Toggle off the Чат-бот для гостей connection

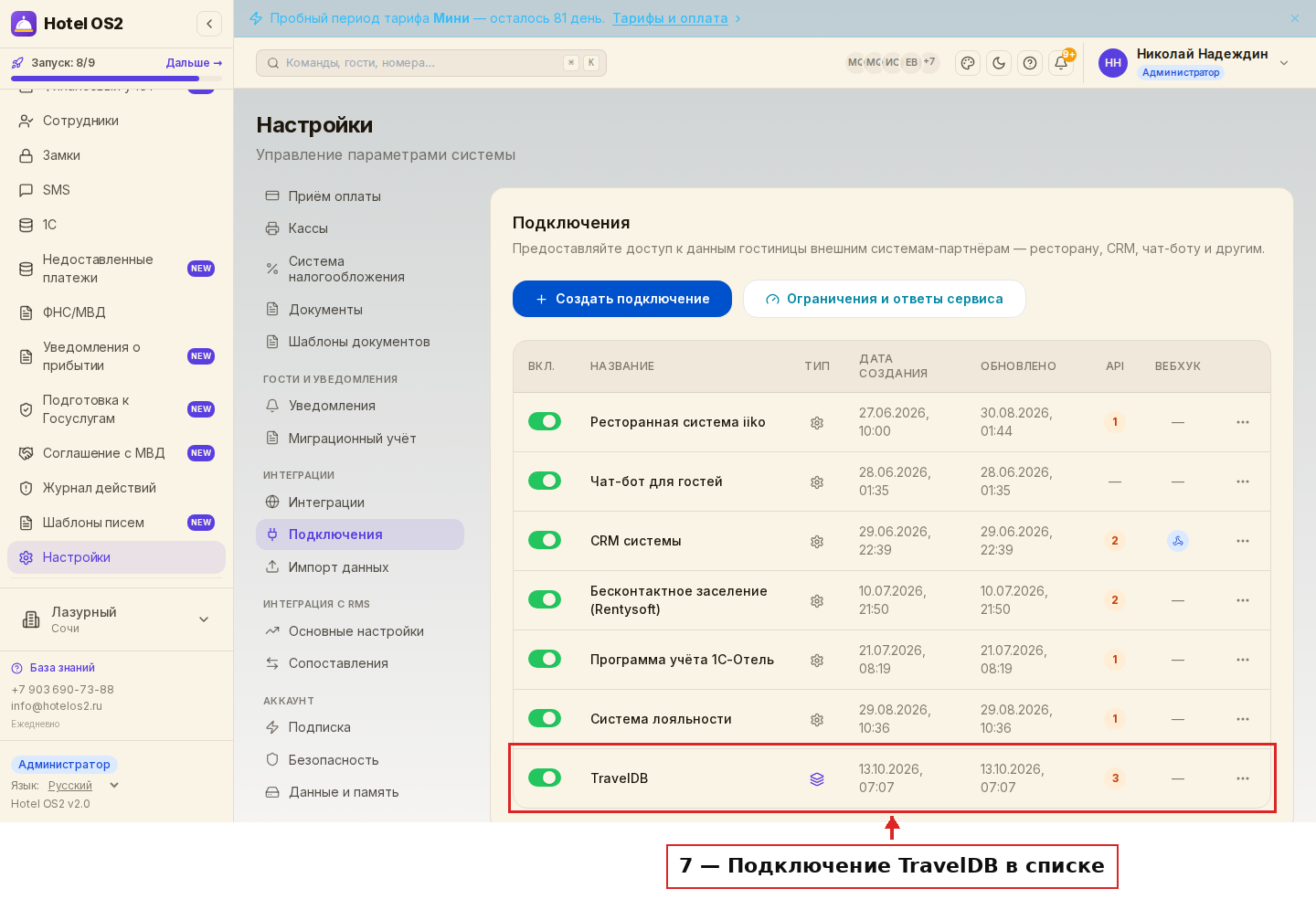click(x=545, y=481)
